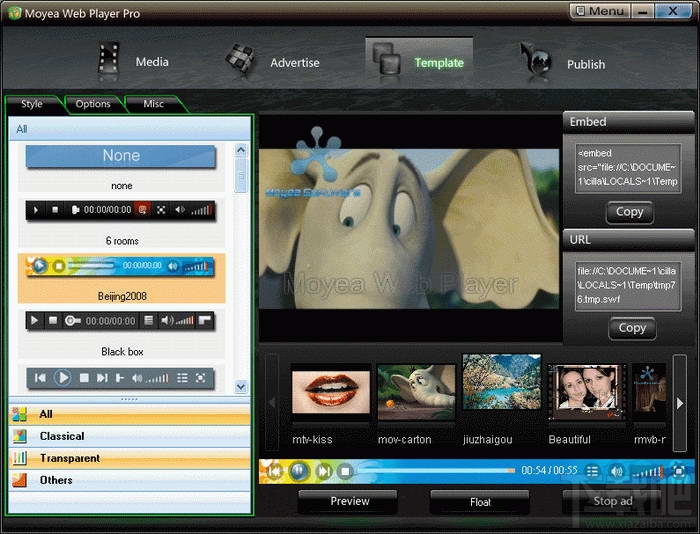Click the Embed code text field

click(x=628, y=168)
